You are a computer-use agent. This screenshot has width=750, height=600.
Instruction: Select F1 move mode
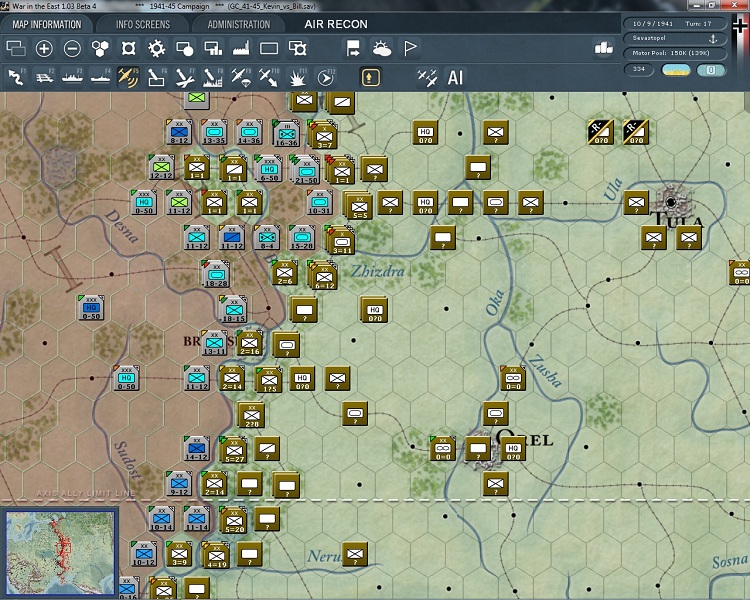coord(16,77)
